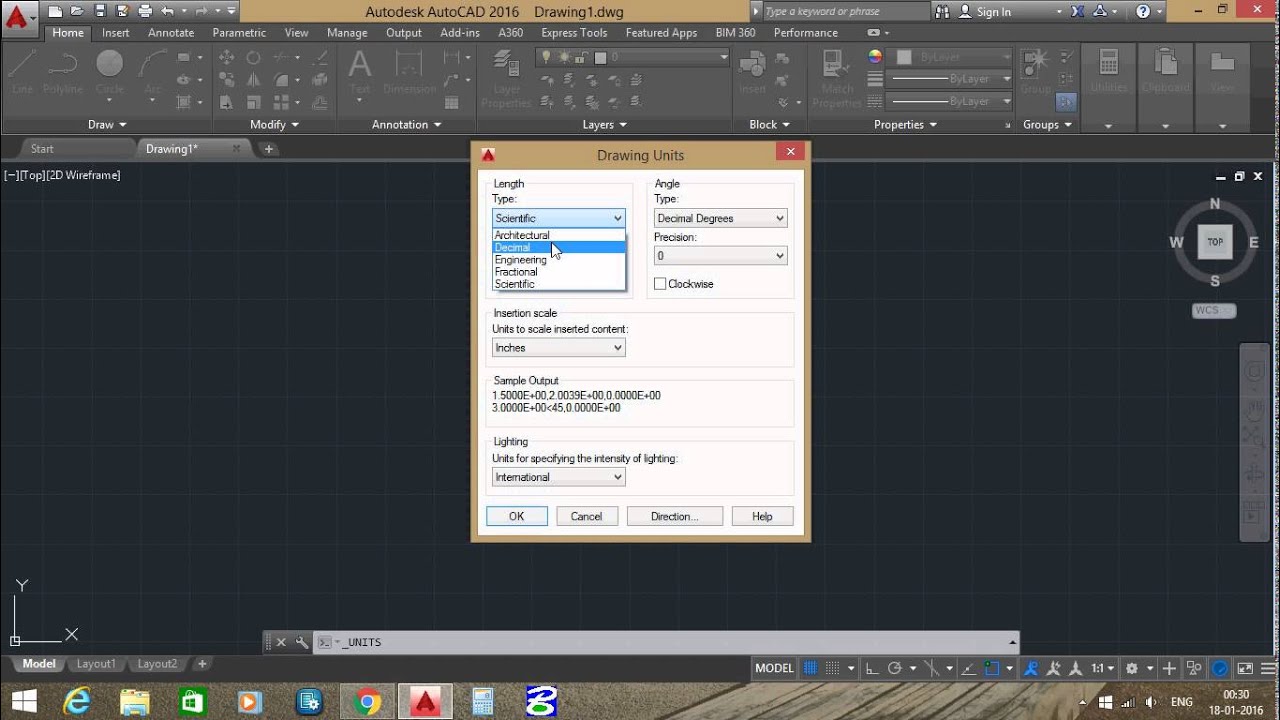
Task: Open the WCS coordinate system dropdown
Action: 1214,310
